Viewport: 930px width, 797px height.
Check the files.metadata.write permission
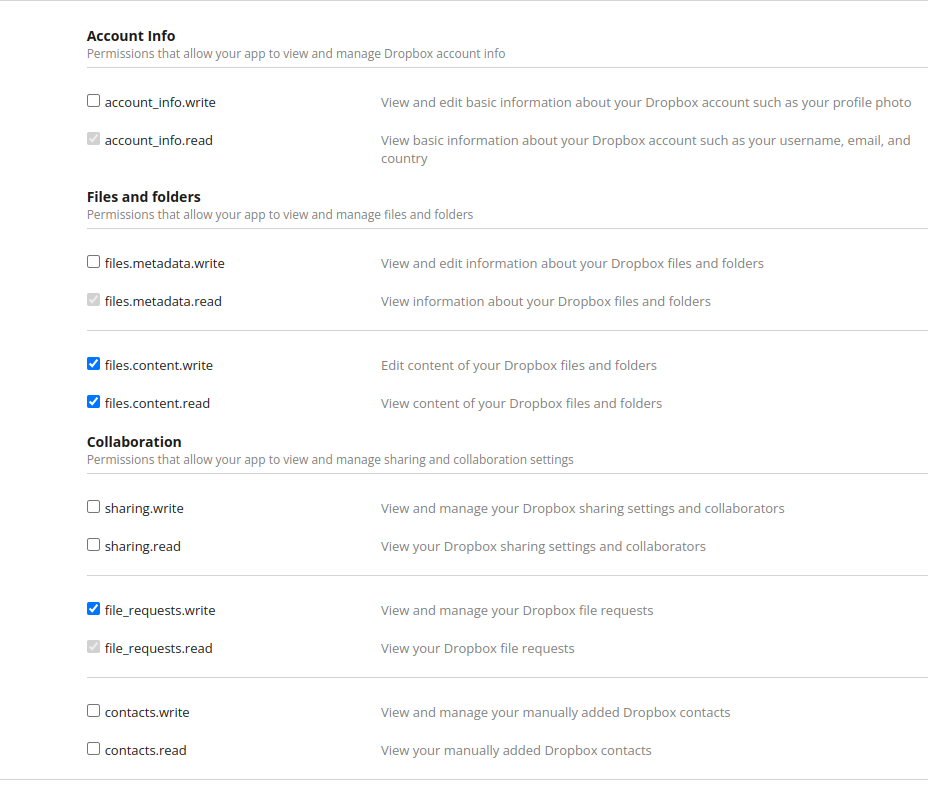[93, 261]
